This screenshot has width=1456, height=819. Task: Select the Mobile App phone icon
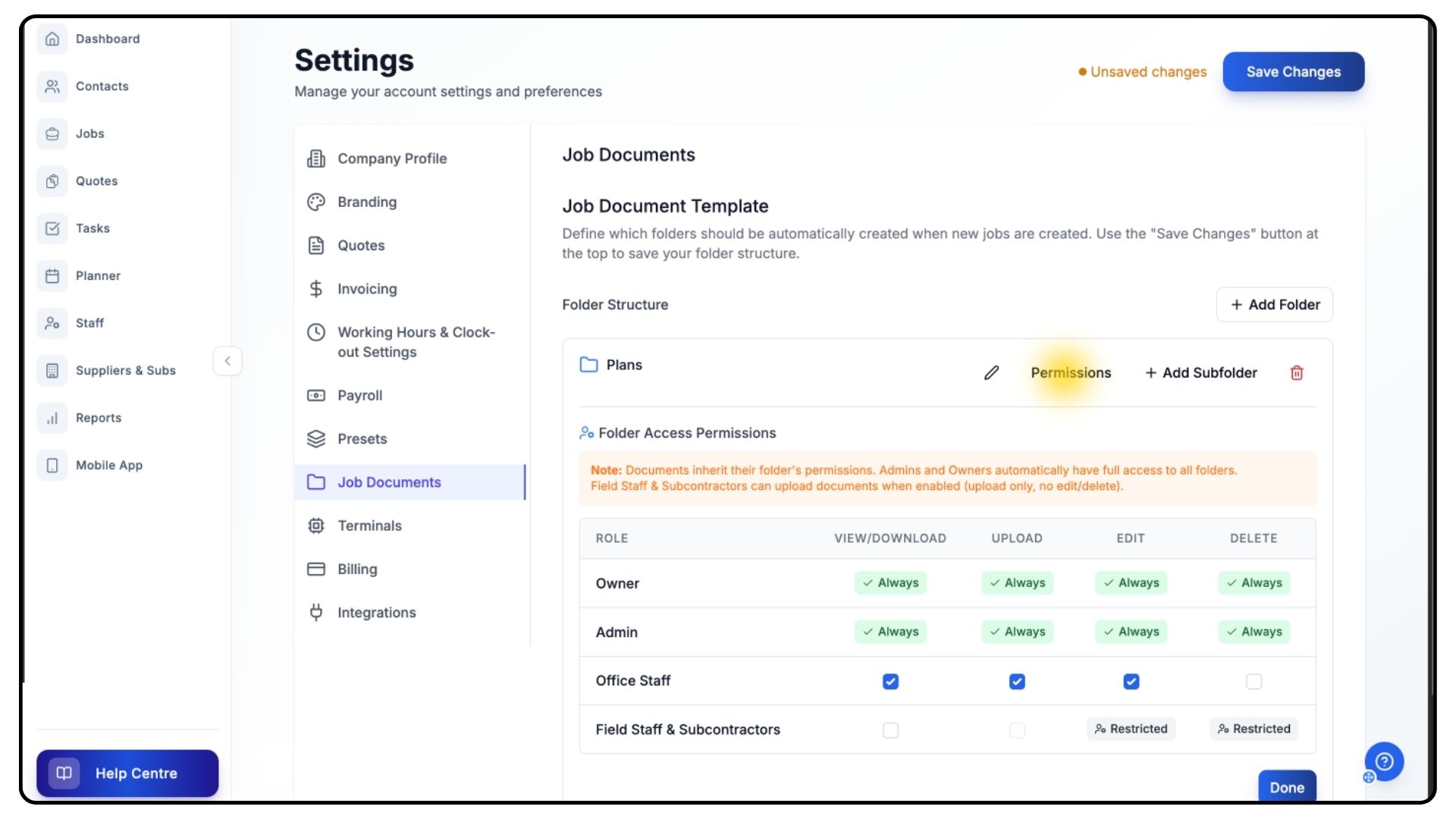tap(52, 466)
